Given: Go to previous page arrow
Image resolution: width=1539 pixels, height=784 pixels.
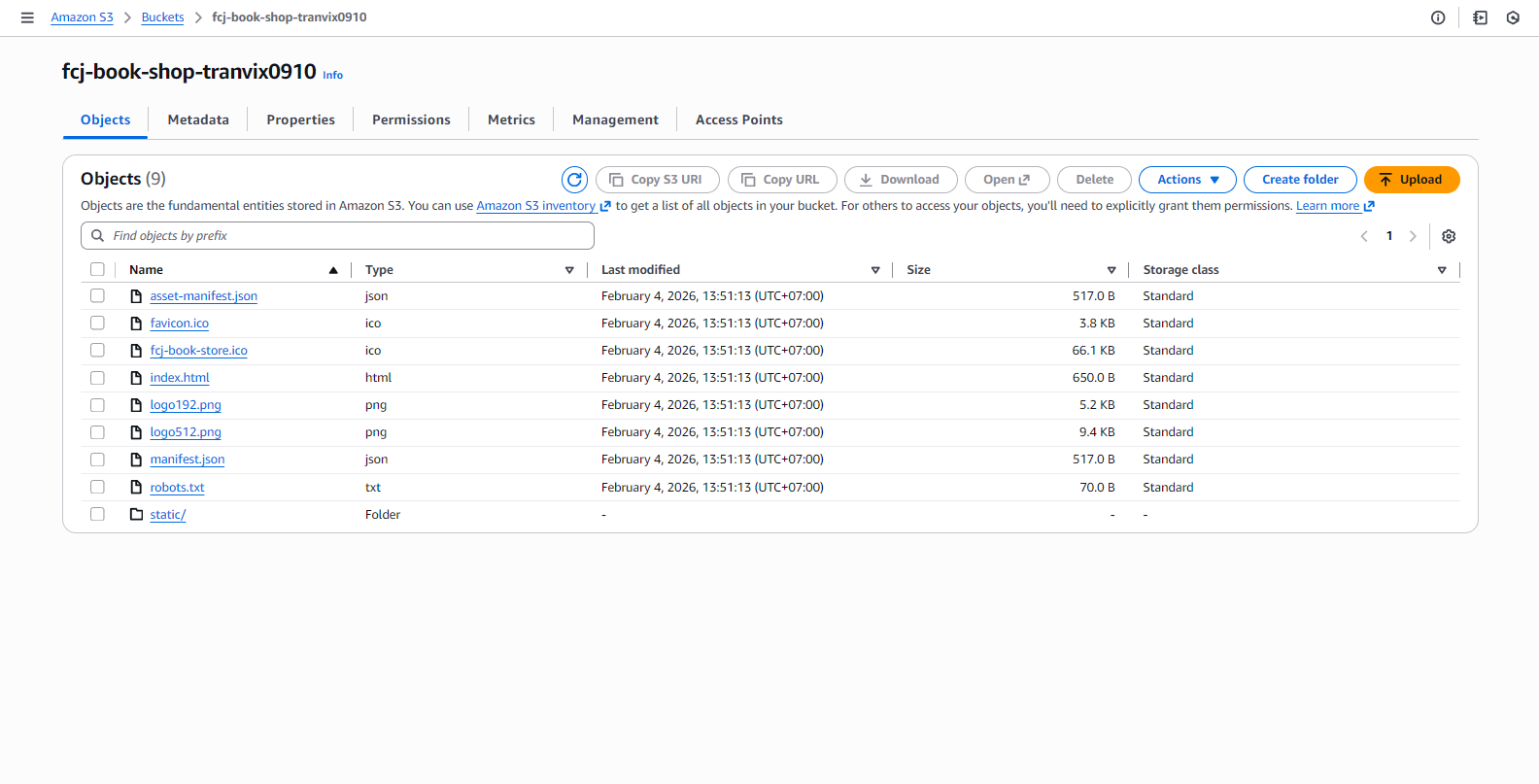Looking at the screenshot, I should tap(1364, 236).
